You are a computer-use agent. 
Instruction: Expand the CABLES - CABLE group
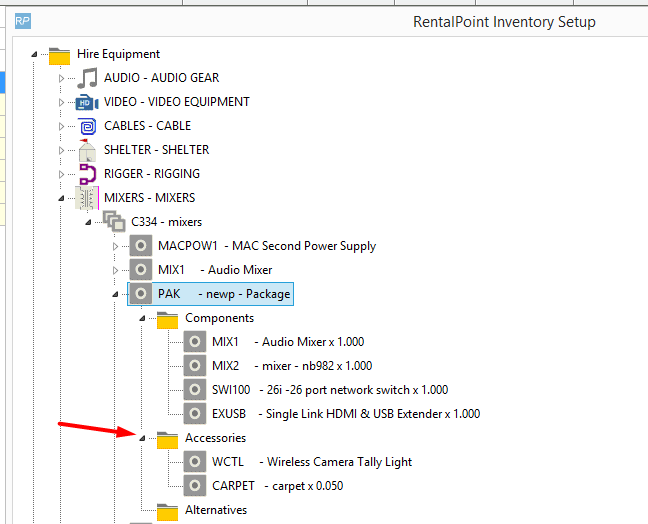pyautogui.click(x=61, y=126)
